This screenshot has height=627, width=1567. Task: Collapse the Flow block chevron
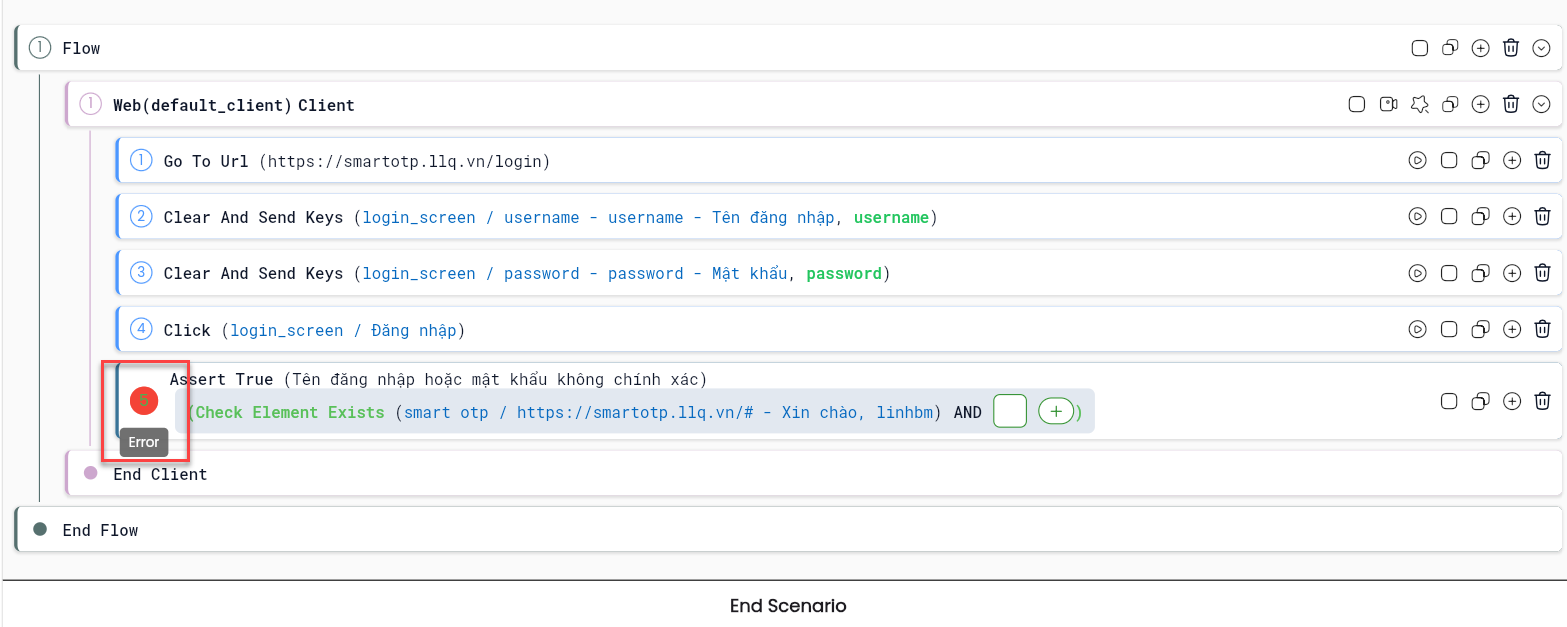(x=1542, y=48)
